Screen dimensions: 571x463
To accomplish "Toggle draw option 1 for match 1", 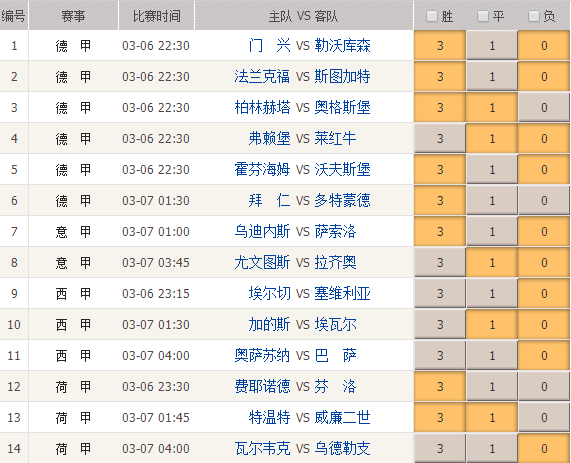I will (x=492, y=46).
